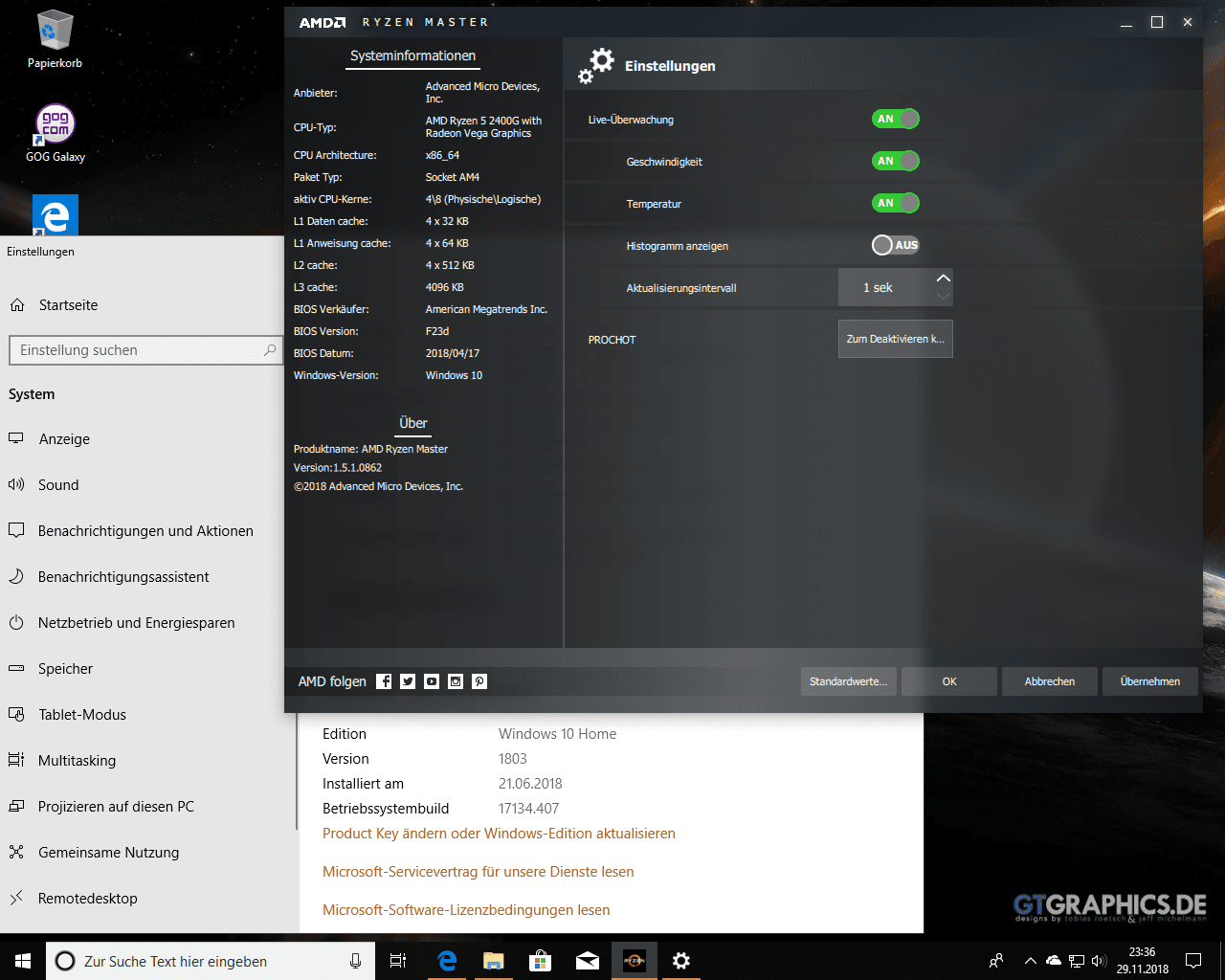Open AMD's Instagram page icon
This screenshot has height=980, width=1225.
(456, 681)
